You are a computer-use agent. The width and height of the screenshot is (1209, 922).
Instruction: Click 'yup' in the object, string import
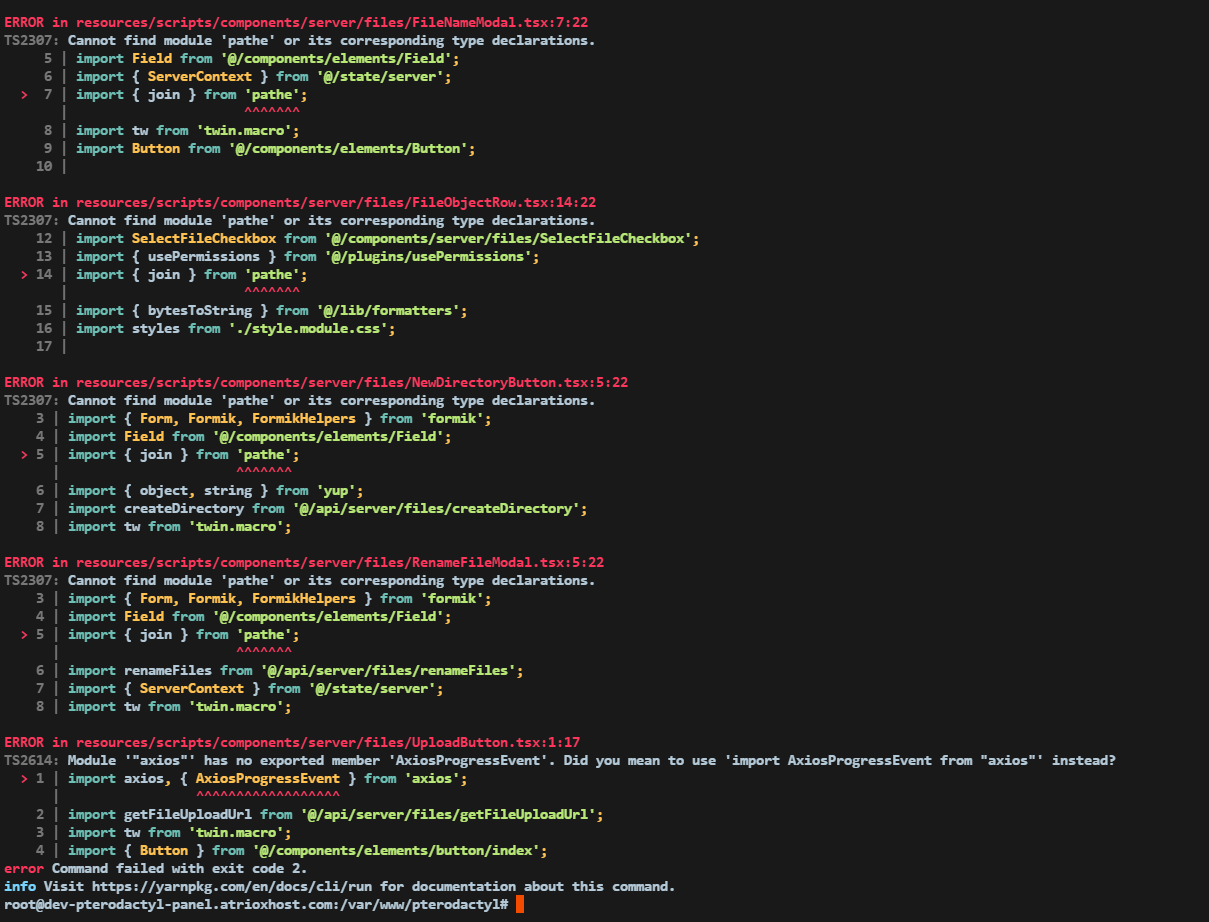click(336, 490)
